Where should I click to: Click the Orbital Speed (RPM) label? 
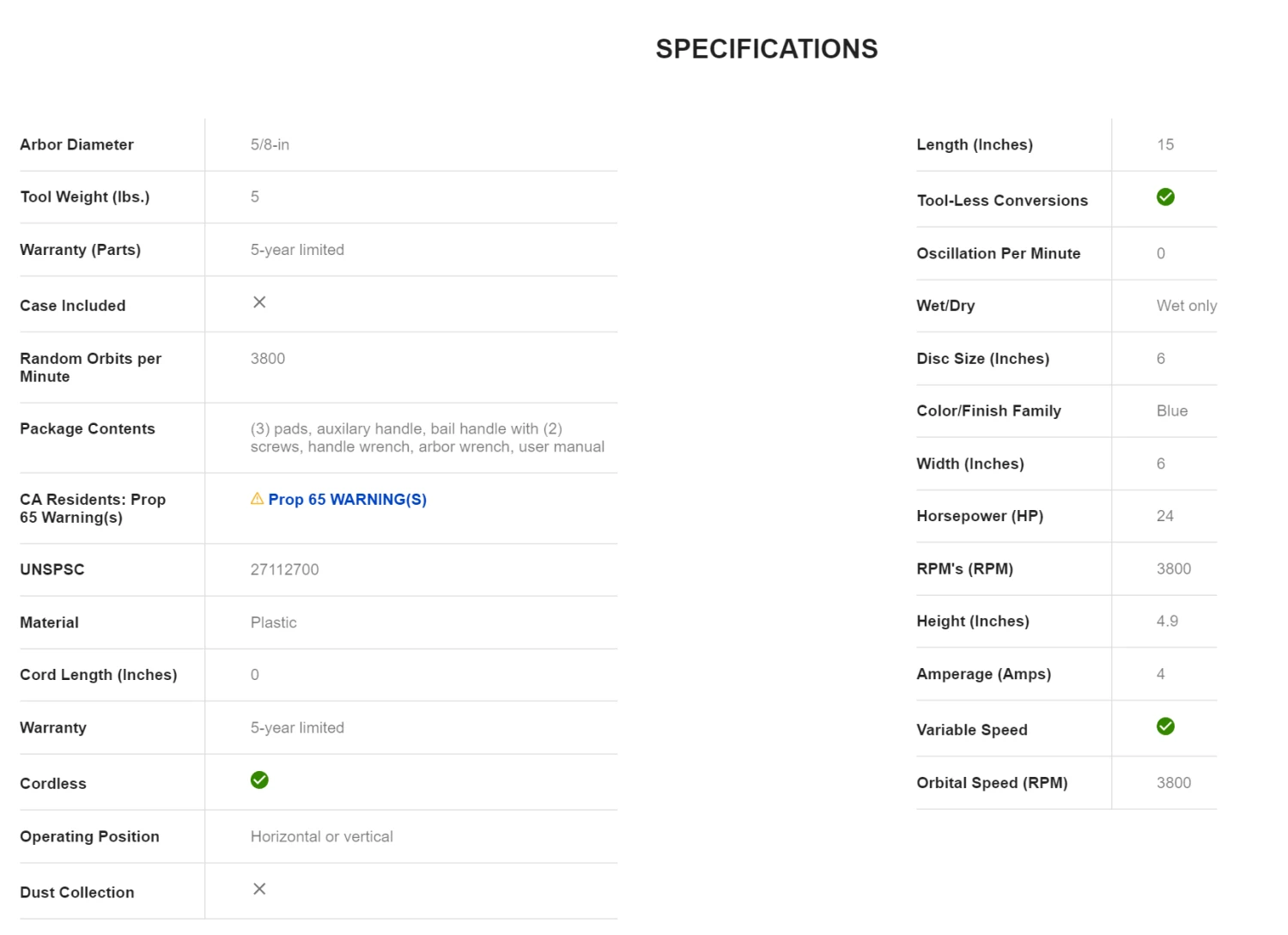[992, 783]
